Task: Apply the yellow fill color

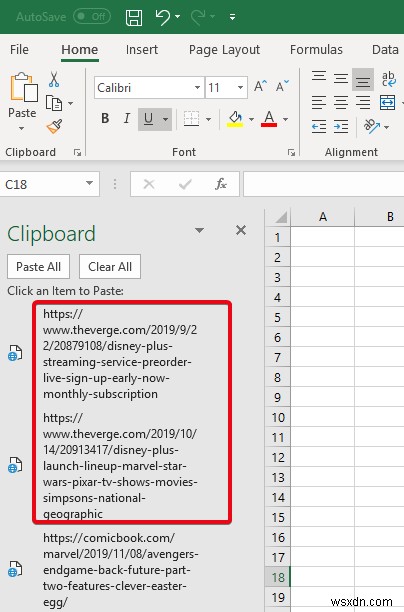Action: point(235,119)
